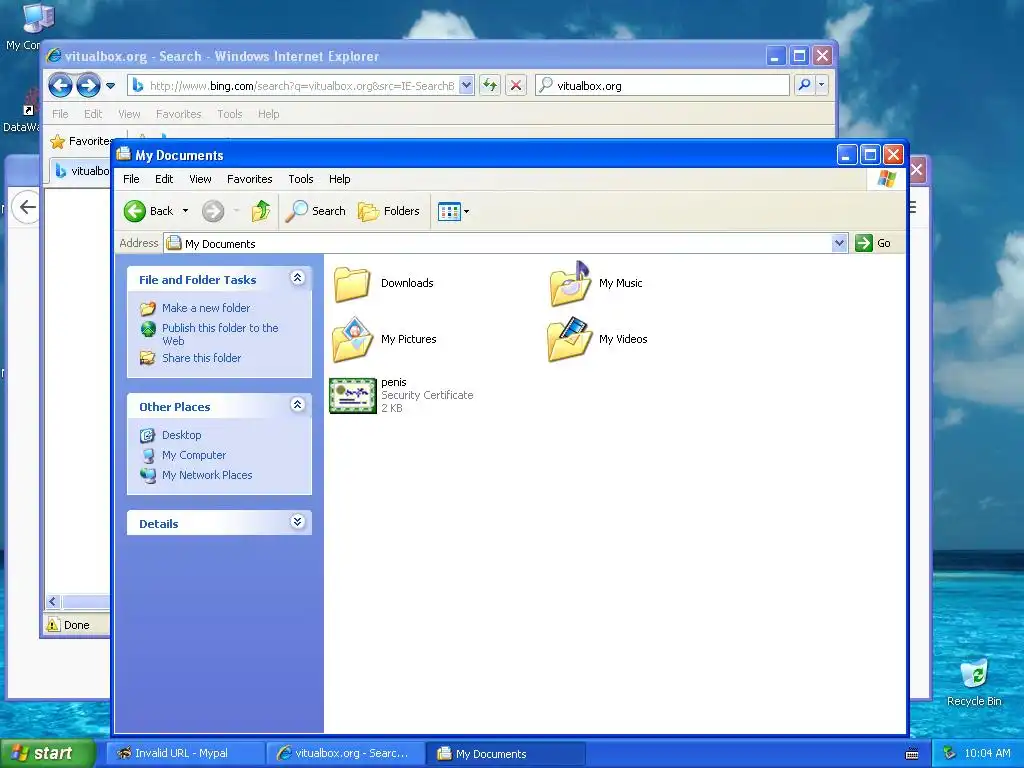
Task: Click the Windows flag logo in Explorer
Action: click(x=886, y=179)
